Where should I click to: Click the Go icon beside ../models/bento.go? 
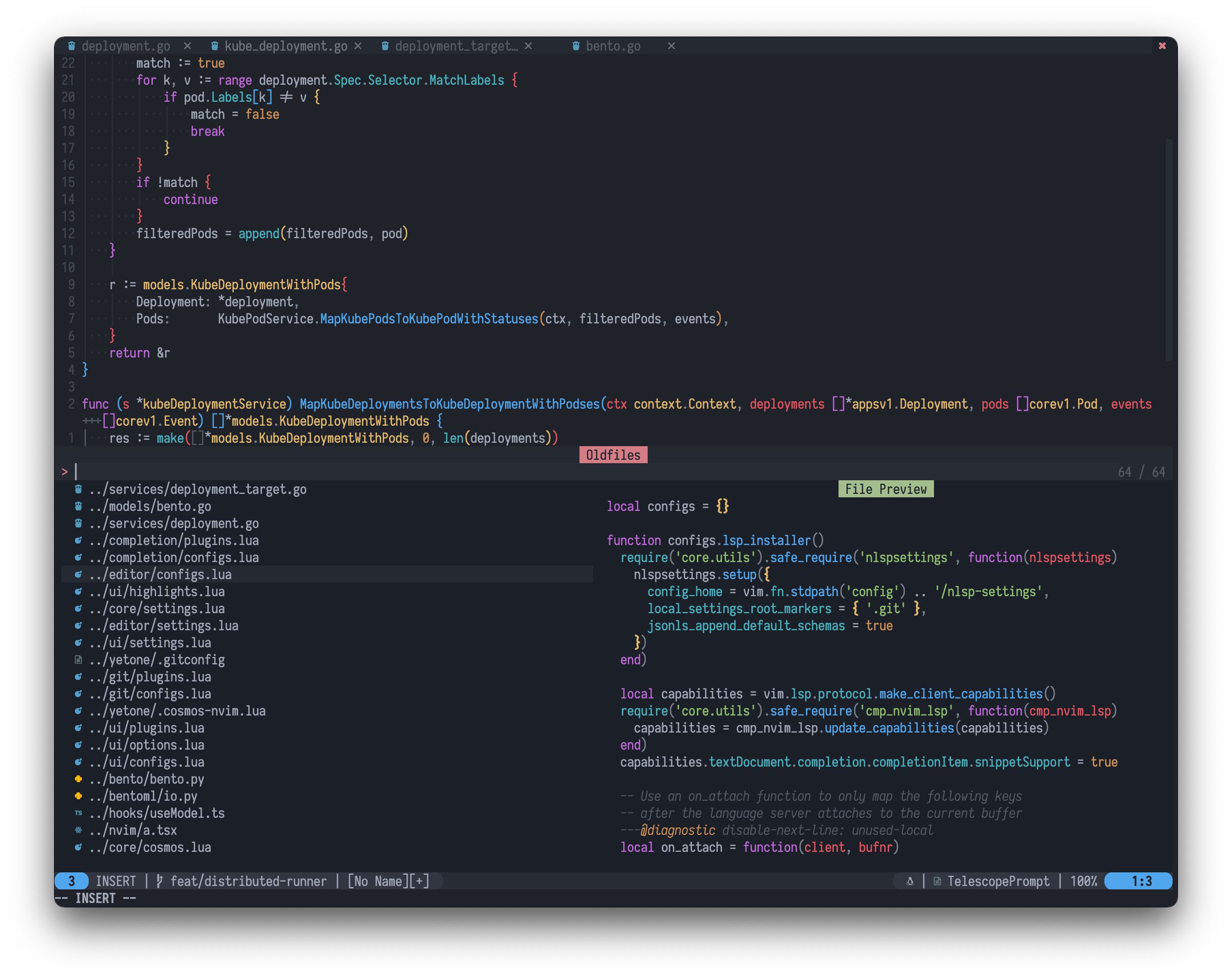[x=78, y=507]
